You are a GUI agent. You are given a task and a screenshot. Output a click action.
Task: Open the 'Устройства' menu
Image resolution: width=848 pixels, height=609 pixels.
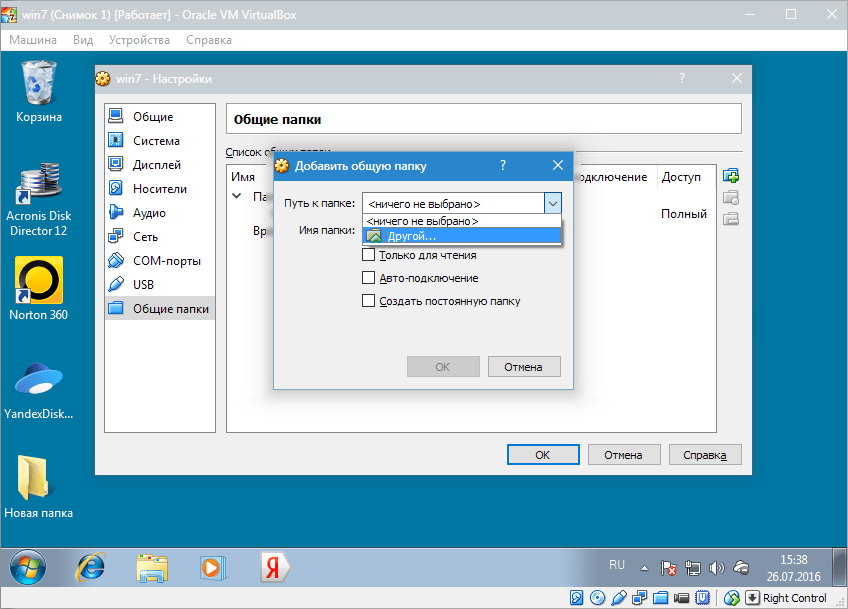pyautogui.click(x=139, y=40)
